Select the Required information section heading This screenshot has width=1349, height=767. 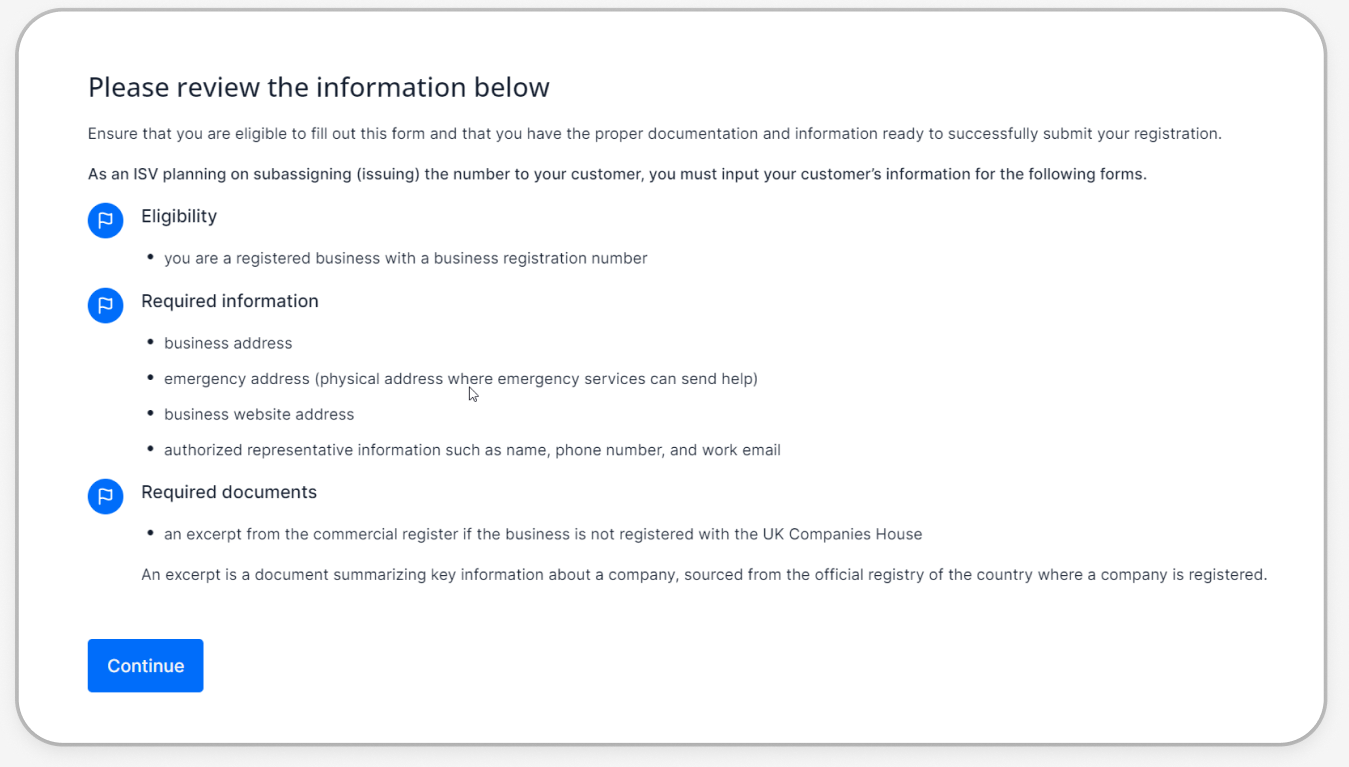coord(229,301)
